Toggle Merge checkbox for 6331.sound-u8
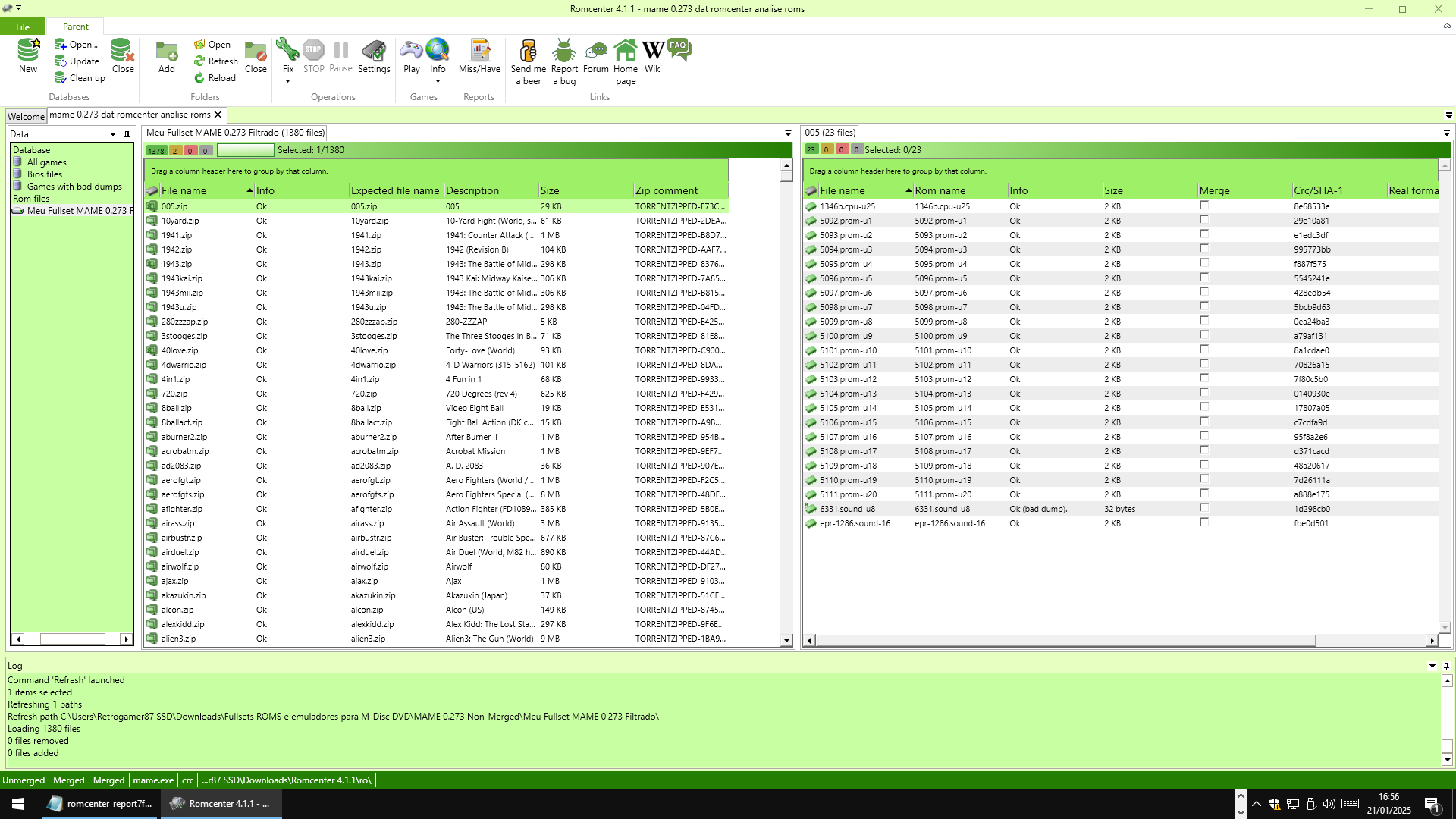The image size is (1456, 819). (1203, 508)
